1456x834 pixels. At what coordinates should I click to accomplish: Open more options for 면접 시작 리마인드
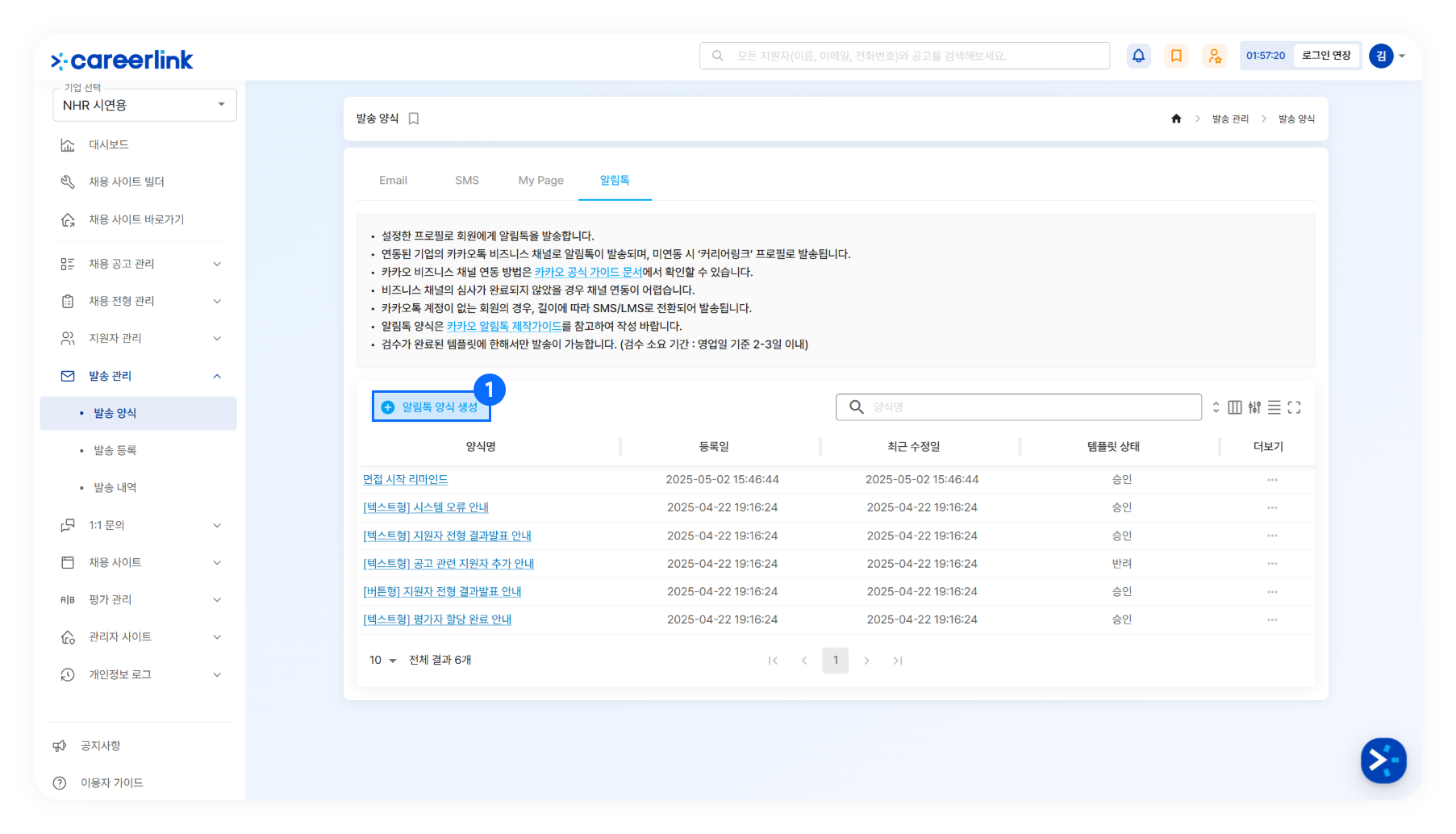pyautogui.click(x=1272, y=480)
